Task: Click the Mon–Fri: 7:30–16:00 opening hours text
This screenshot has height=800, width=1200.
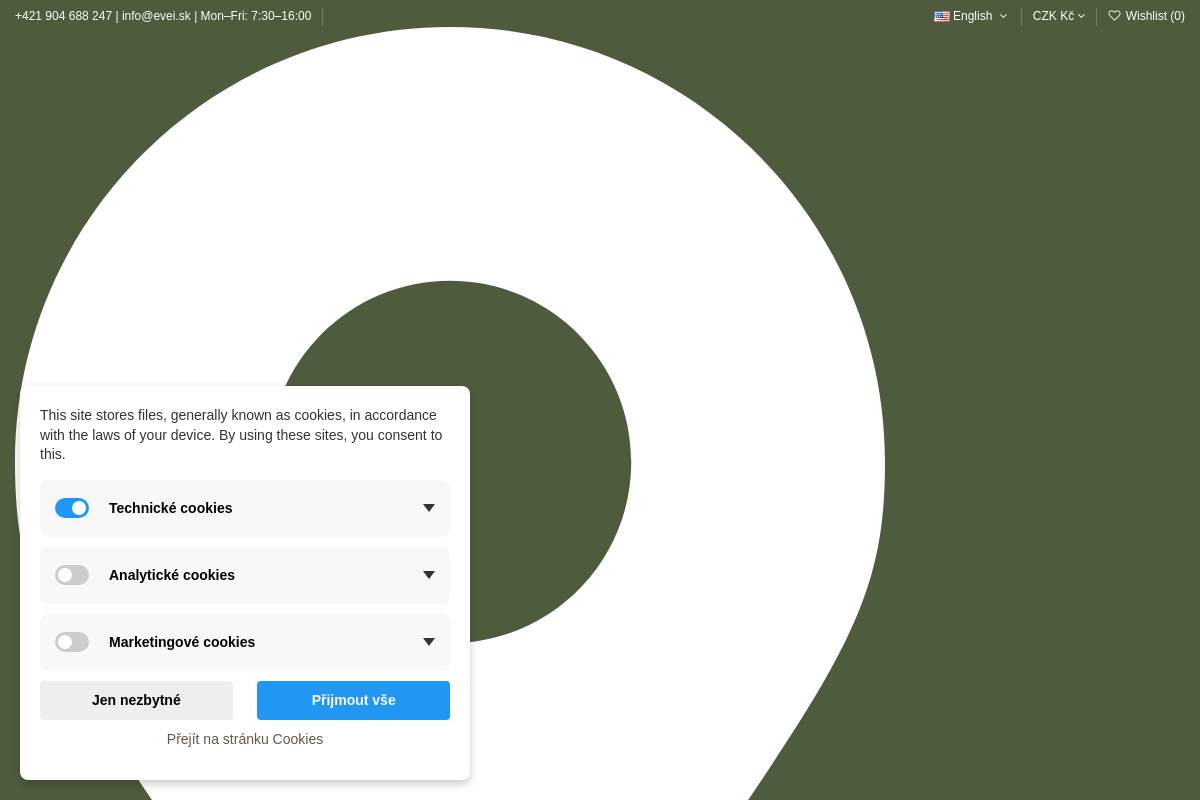Action: click(x=256, y=16)
